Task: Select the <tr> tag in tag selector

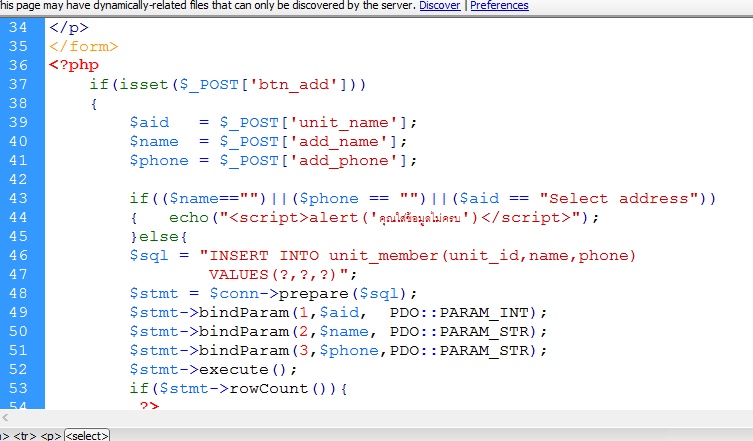Action: pos(25,435)
